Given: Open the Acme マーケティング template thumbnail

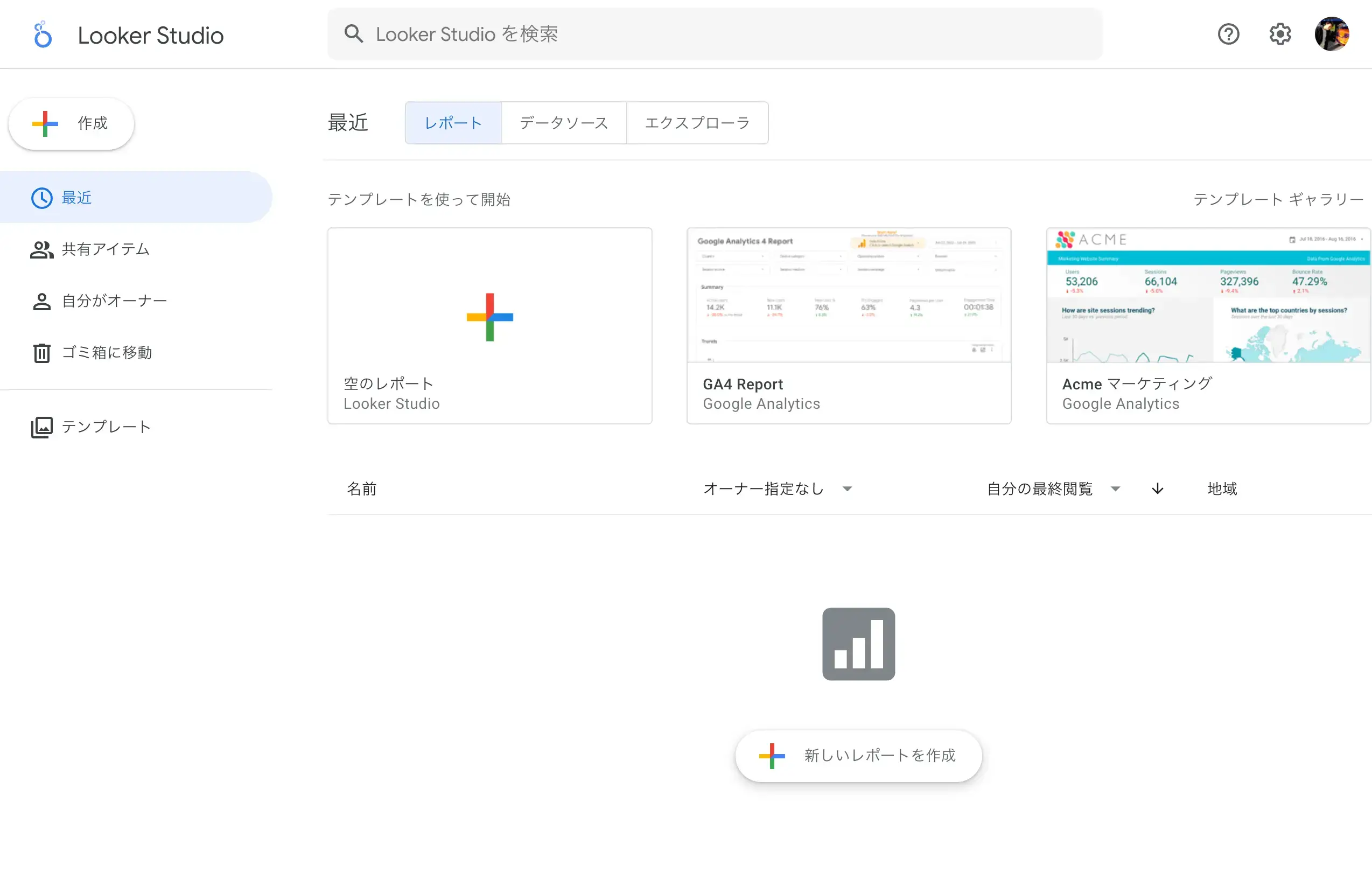Looking at the screenshot, I should coord(1208,295).
